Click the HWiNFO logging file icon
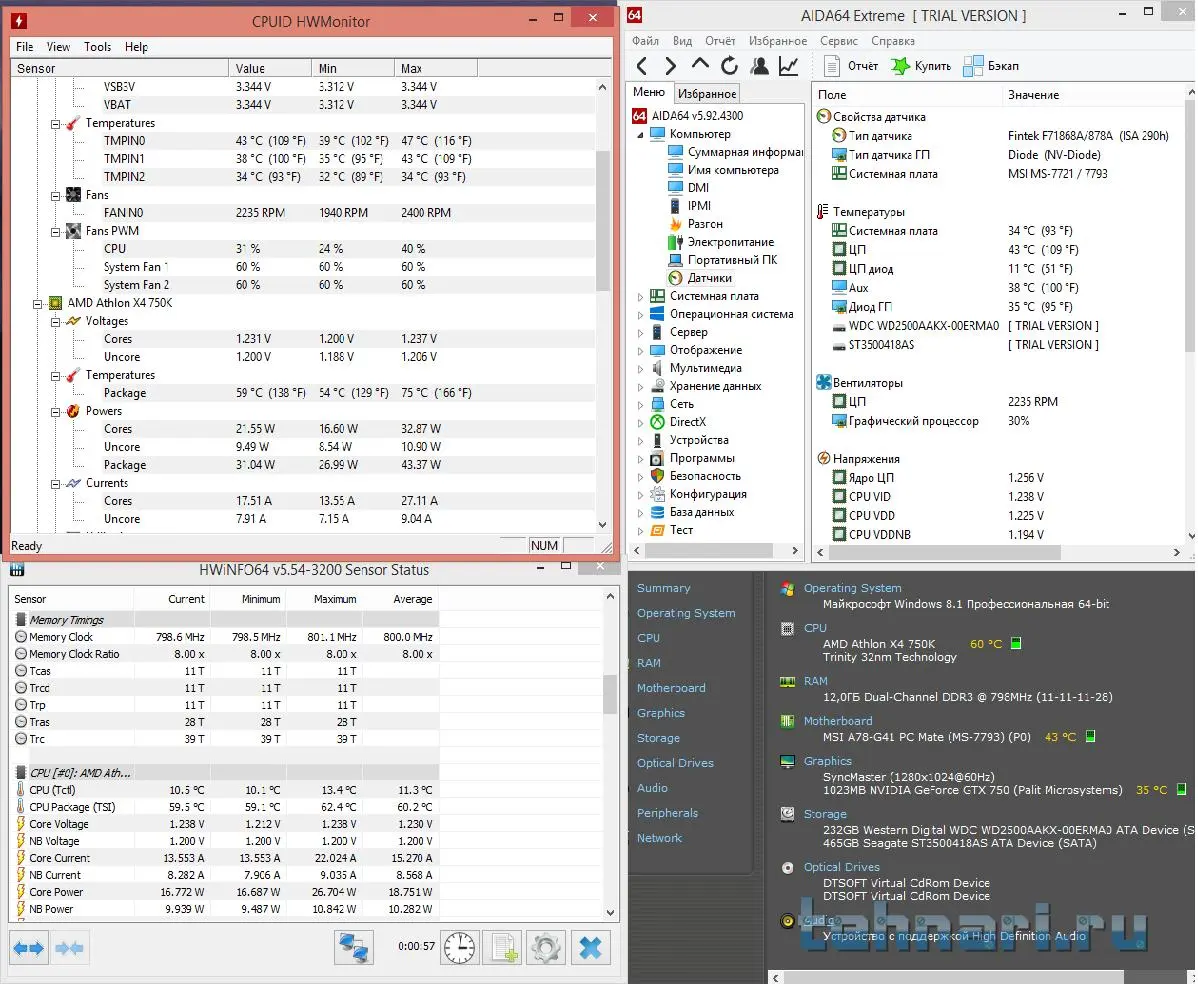1198x984 pixels. click(502, 947)
